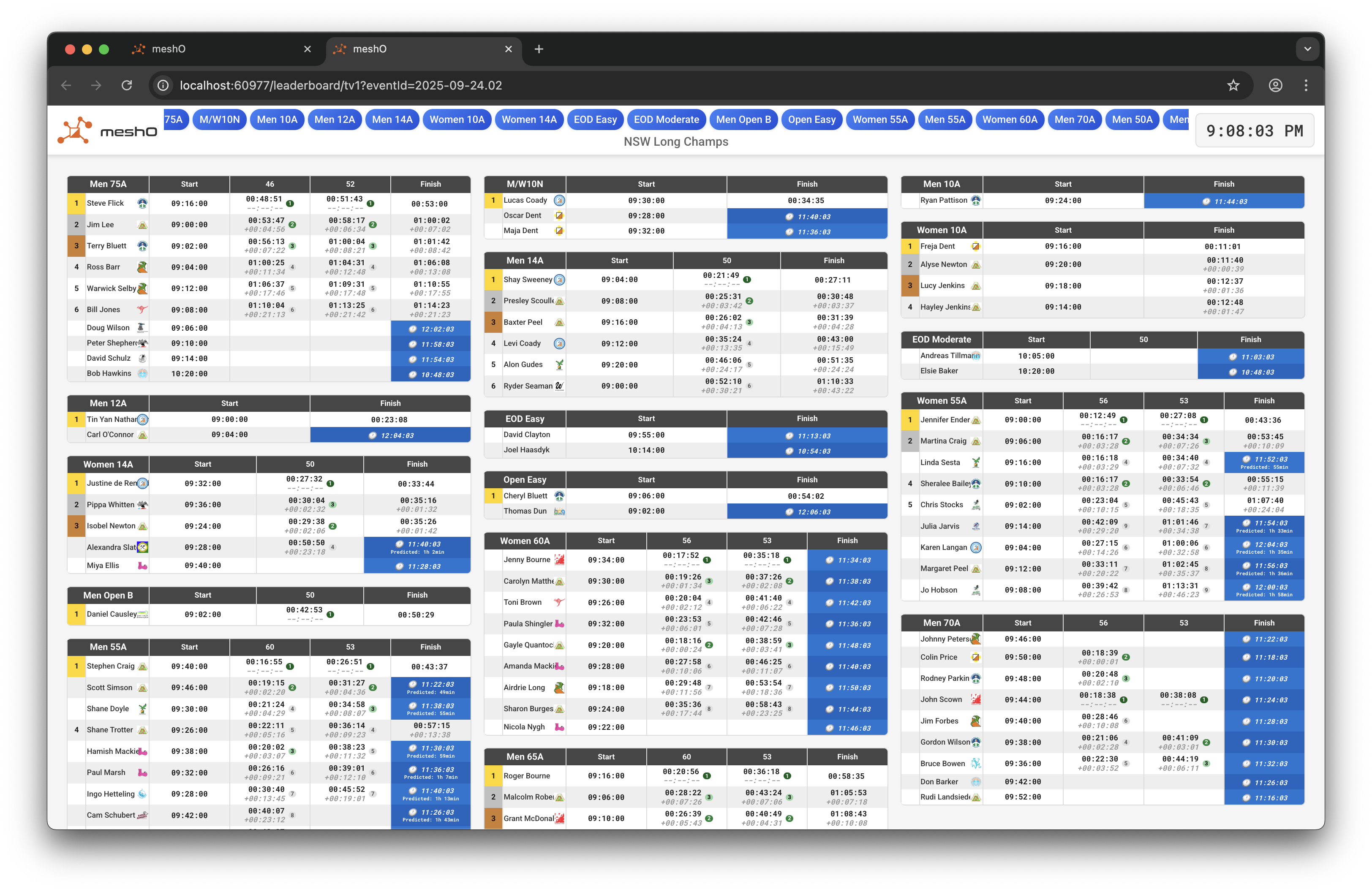Expand the tab search chevron
1372x892 pixels.
click(x=1307, y=49)
